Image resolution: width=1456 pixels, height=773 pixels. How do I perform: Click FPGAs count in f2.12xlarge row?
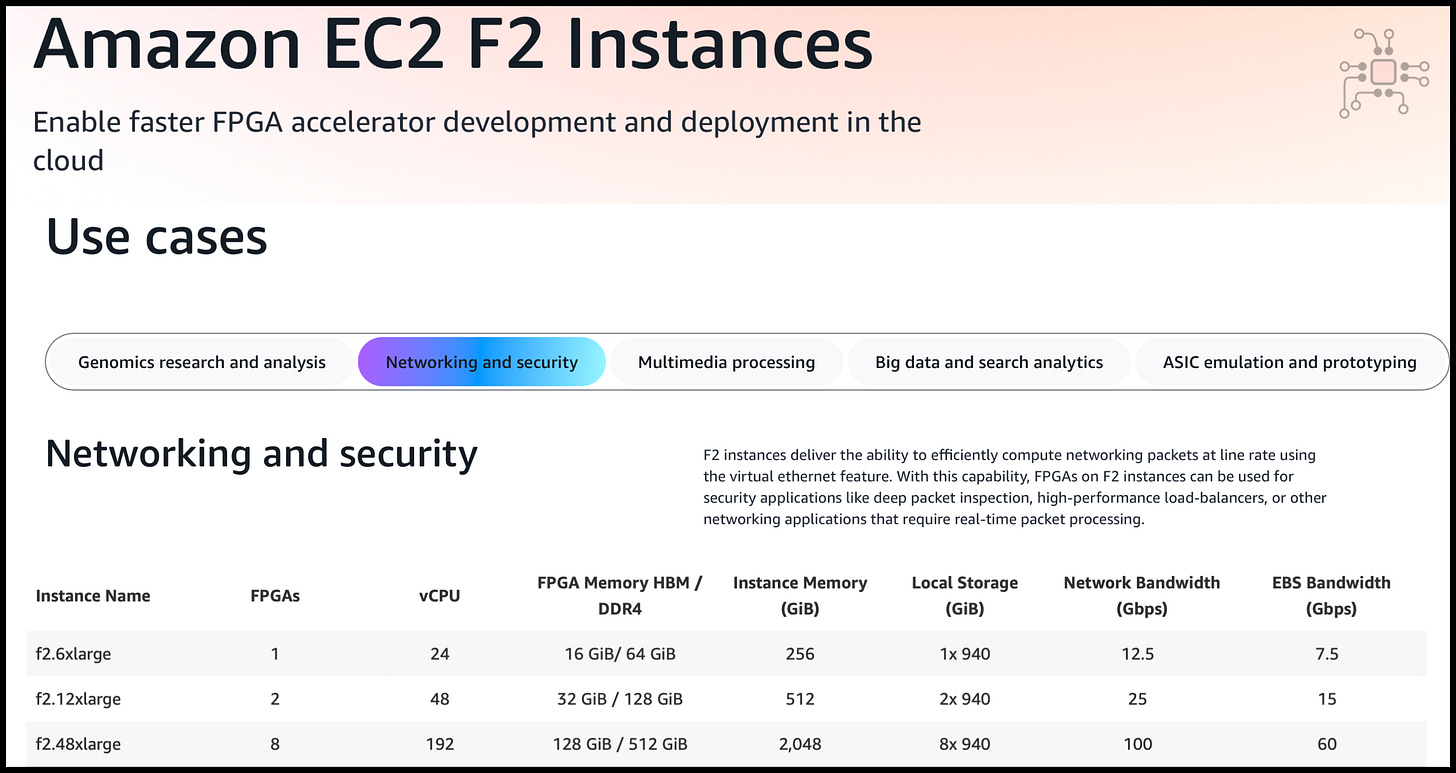pos(275,699)
